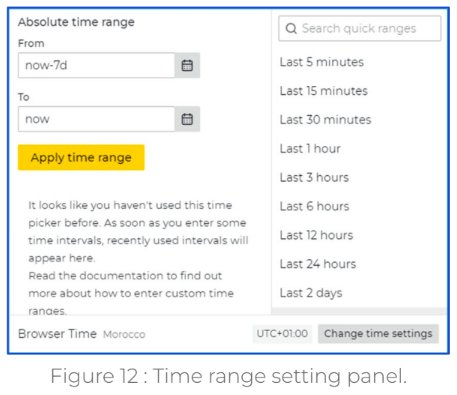Click the UTC+01:00 timezone badge
Image resolution: width=457 pixels, height=395 pixels.
tap(282, 334)
